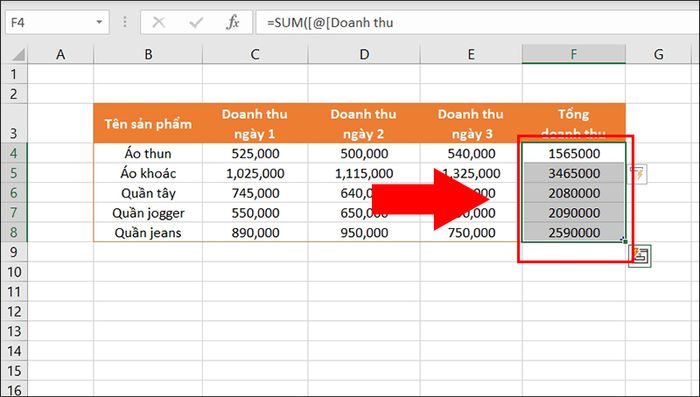The height and width of the screenshot is (397, 700).
Task: Select row 9 header
Action: (x=14, y=252)
